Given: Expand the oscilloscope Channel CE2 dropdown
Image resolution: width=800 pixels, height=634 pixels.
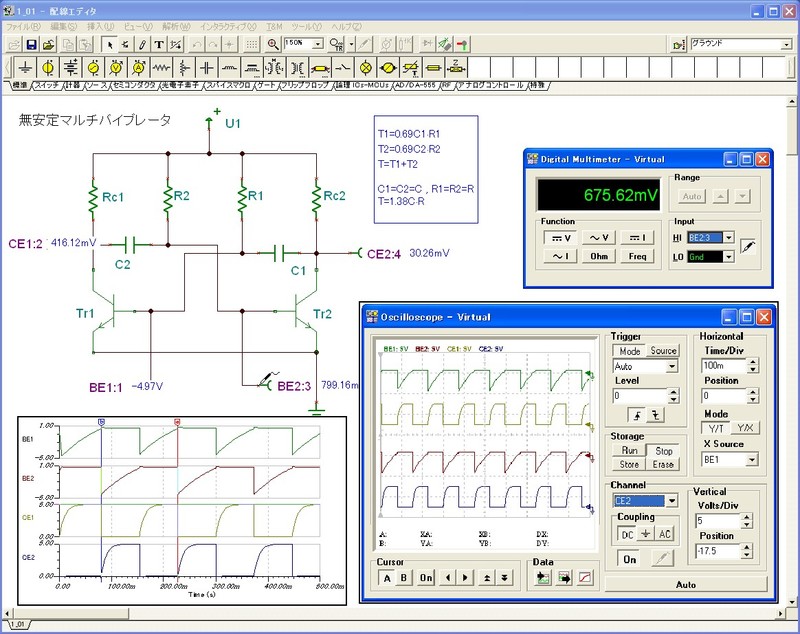Looking at the screenshot, I should point(672,500).
